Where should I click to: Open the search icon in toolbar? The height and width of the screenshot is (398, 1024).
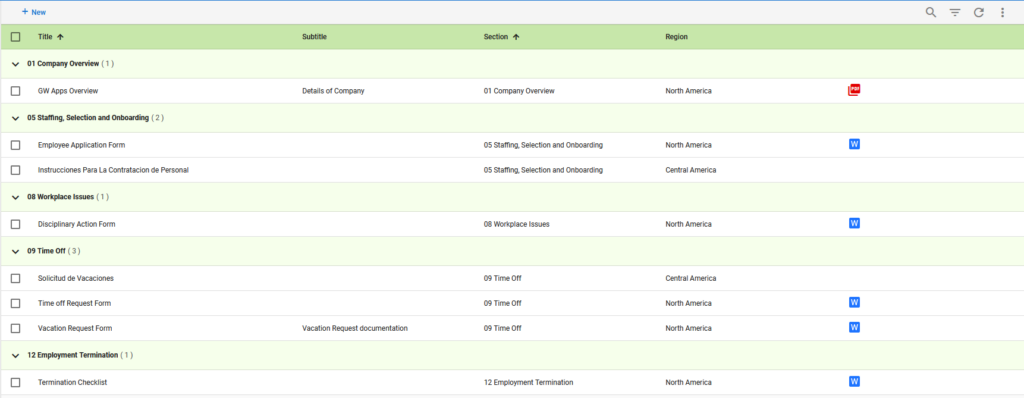pyautogui.click(x=931, y=12)
